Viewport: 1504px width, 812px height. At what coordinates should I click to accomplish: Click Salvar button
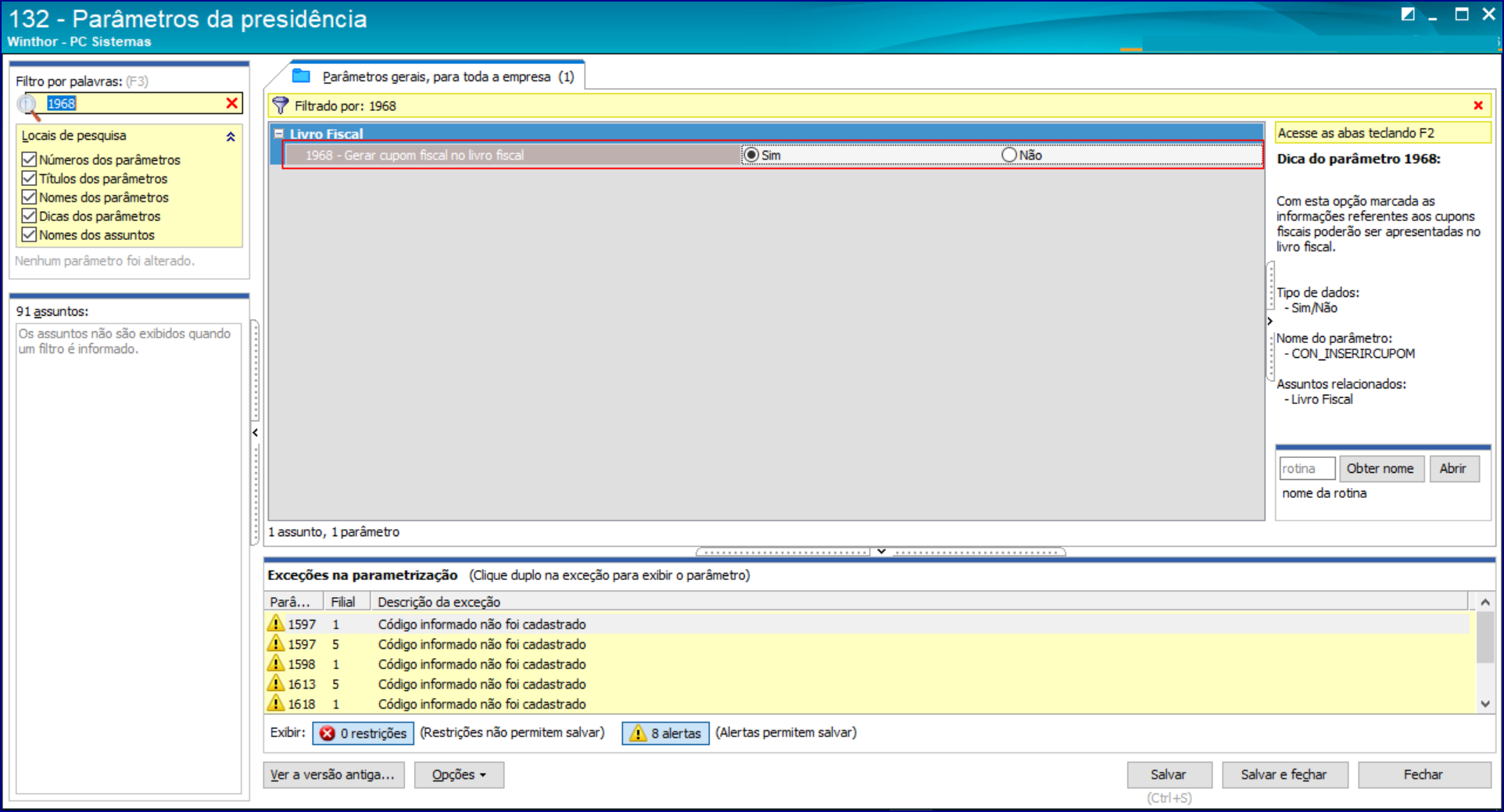click(x=1169, y=774)
